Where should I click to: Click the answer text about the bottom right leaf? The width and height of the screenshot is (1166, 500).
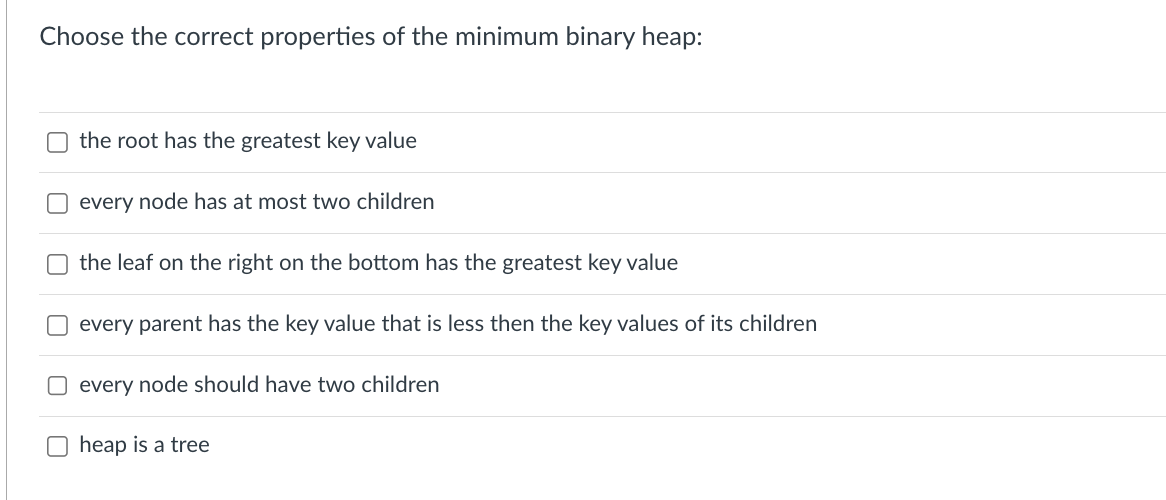coord(379,263)
